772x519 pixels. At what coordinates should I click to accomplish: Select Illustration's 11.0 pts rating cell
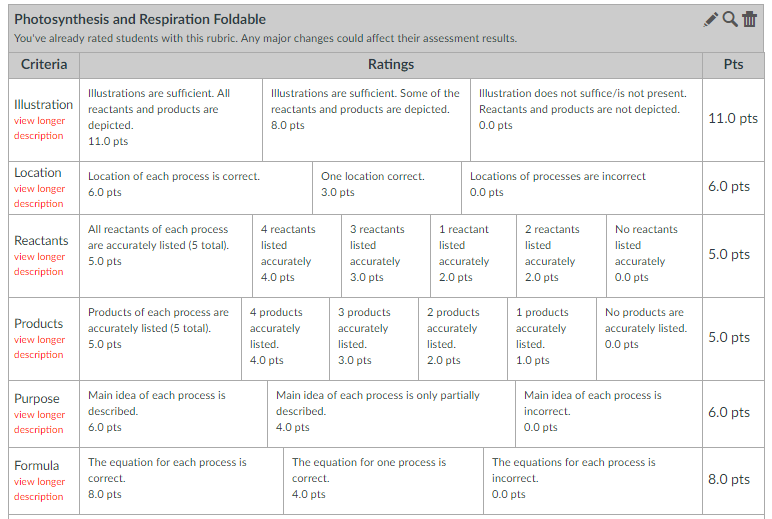click(x=170, y=118)
